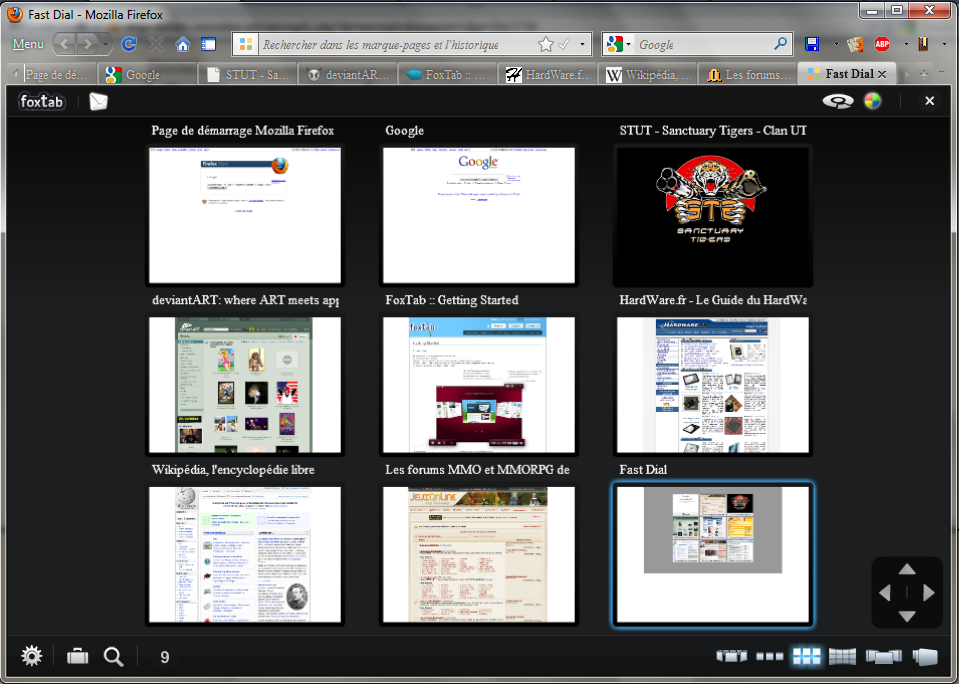
Task: Reload the page with the refresh icon
Action: tap(129, 44)
